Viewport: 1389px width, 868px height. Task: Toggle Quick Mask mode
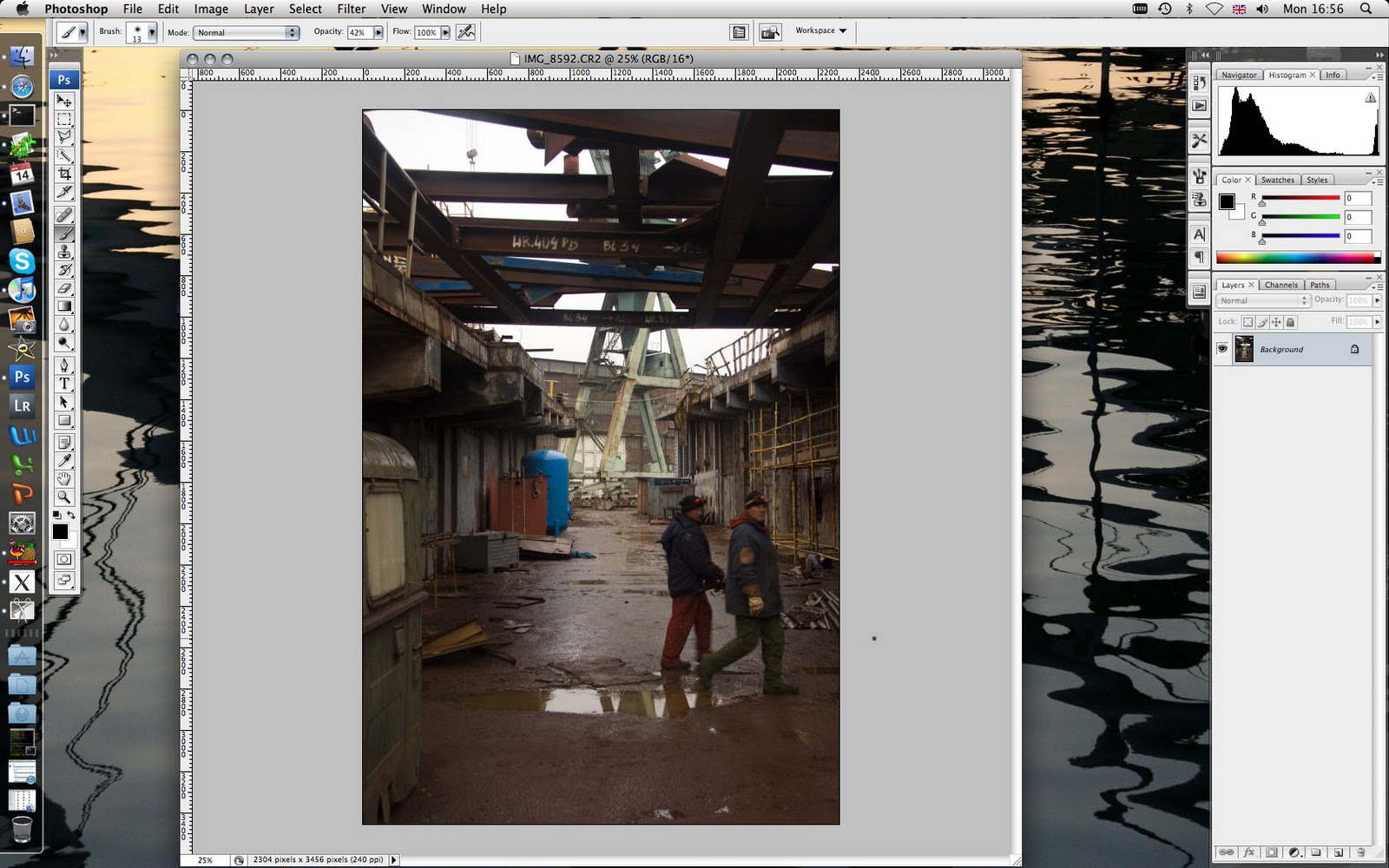(x=64, y=559)
